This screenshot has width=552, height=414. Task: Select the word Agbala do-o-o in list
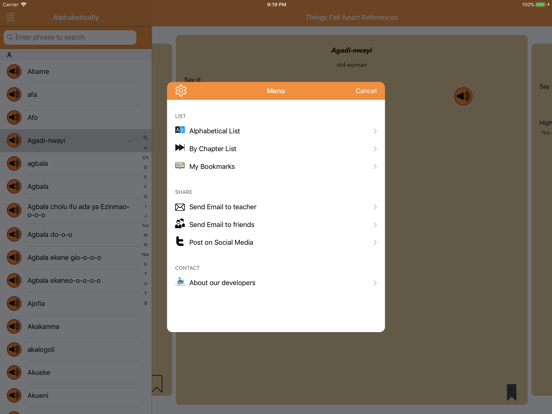coord(50,234)
